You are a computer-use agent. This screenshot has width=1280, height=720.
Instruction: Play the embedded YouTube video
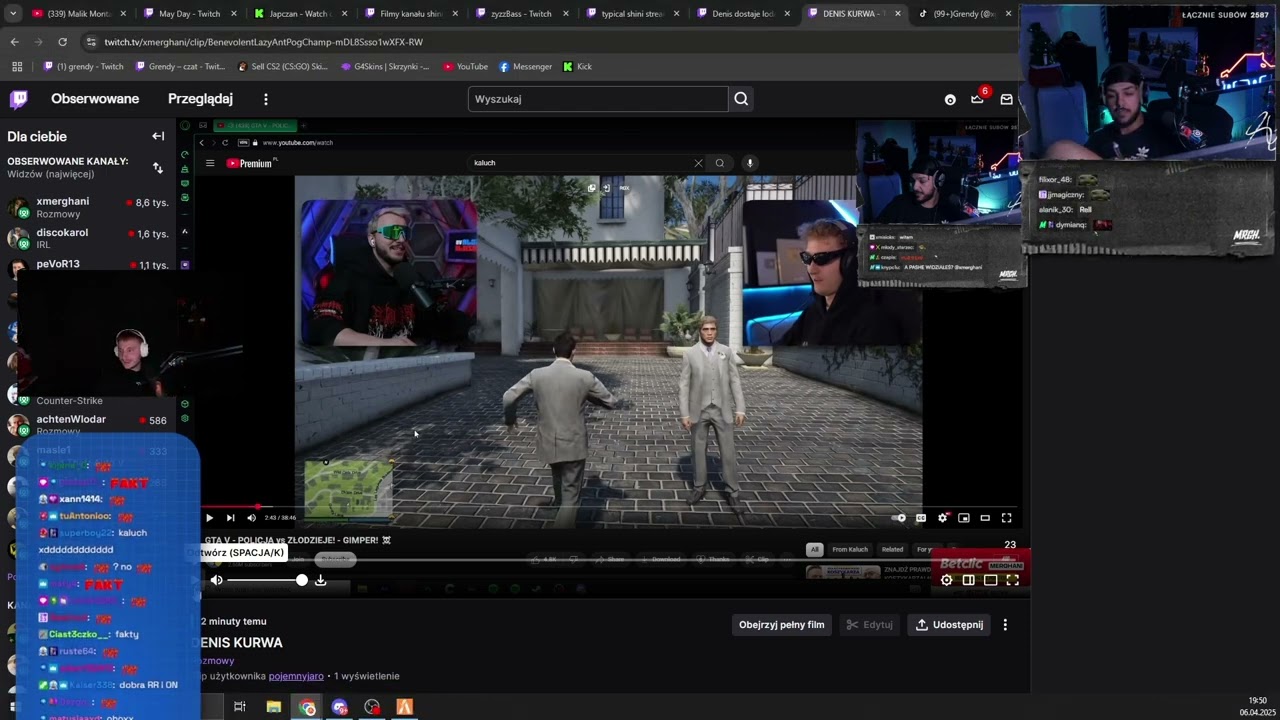[x=209, y=518]
